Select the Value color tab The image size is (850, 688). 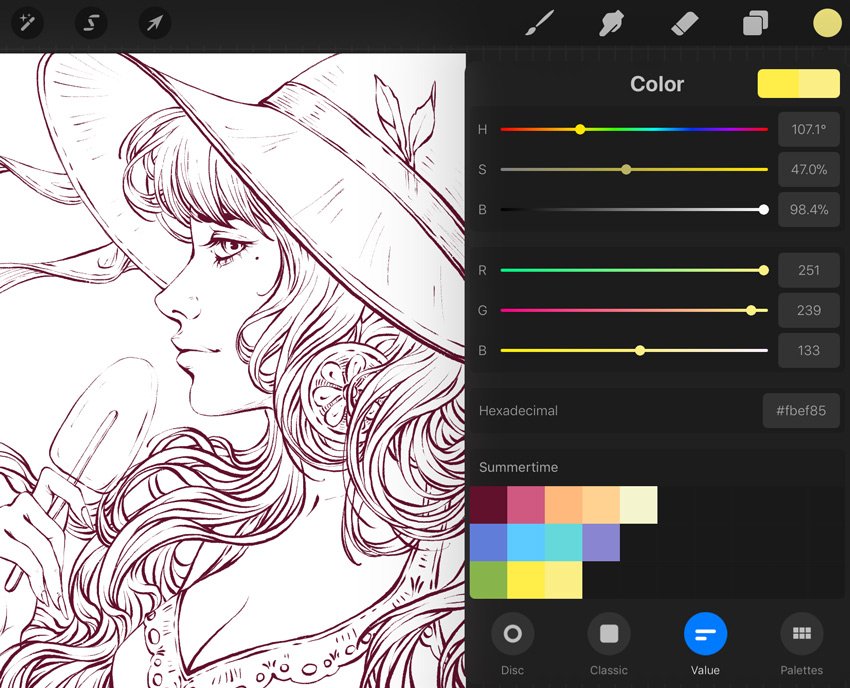pos(705,634)
